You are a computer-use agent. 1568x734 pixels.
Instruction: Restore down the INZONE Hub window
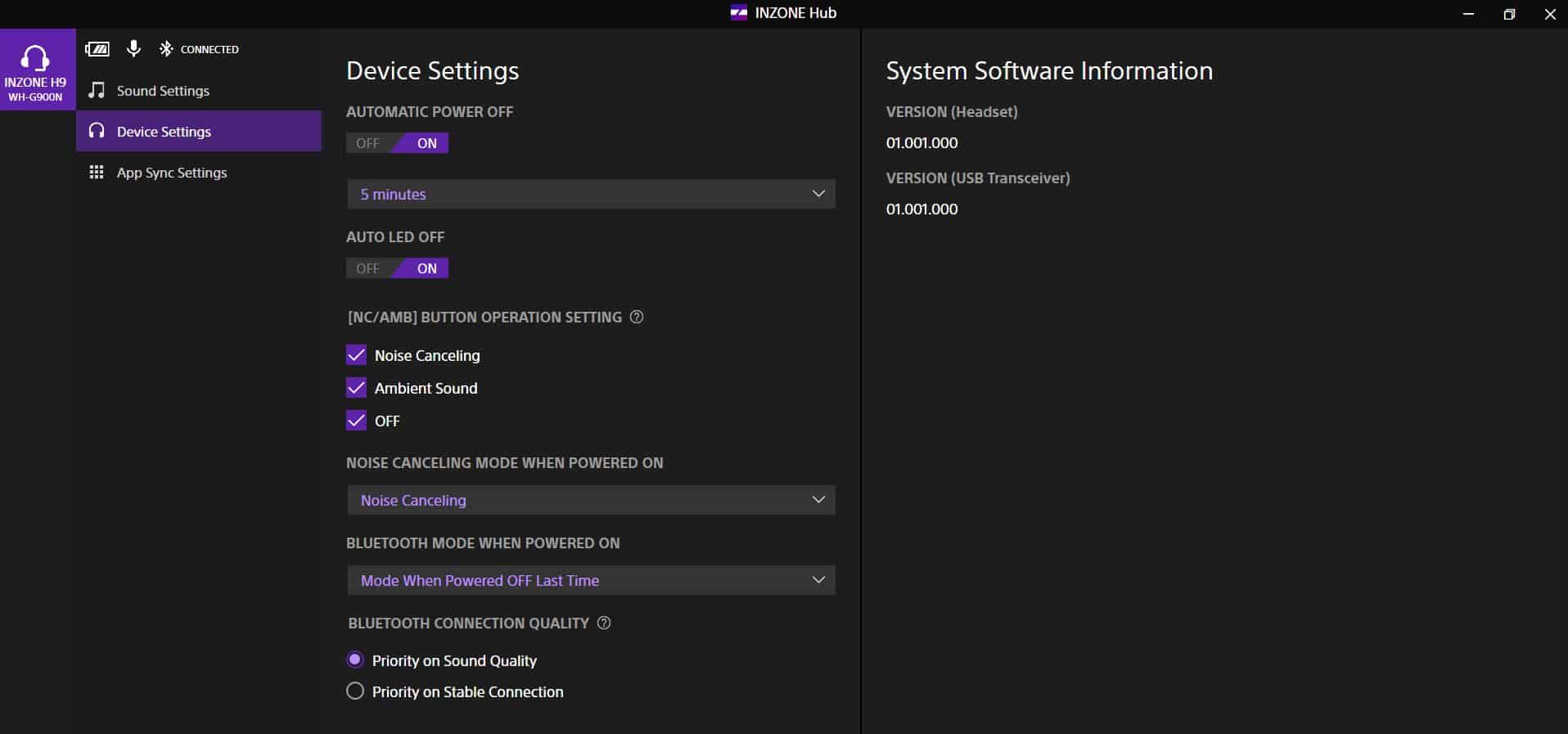coord(1509,14)
